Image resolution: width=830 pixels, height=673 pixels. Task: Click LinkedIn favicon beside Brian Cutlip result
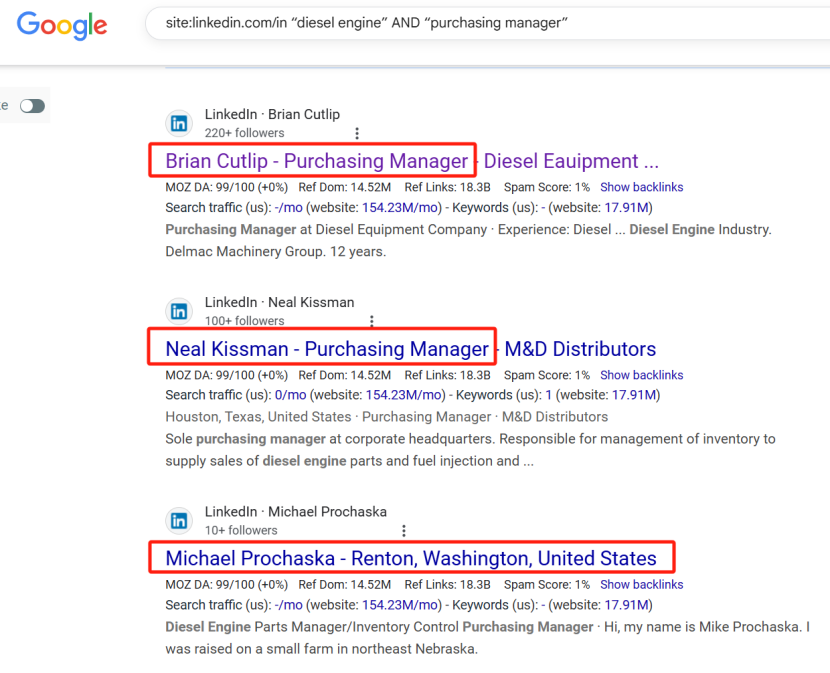(x=179, y=123)
